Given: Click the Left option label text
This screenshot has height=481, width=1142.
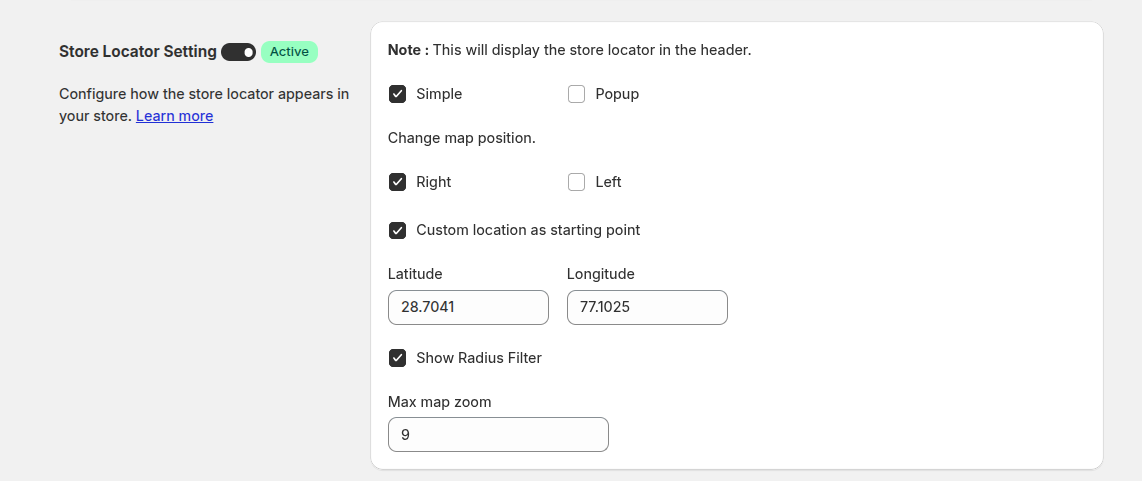Looking at the screenshot, I should 608,182.
